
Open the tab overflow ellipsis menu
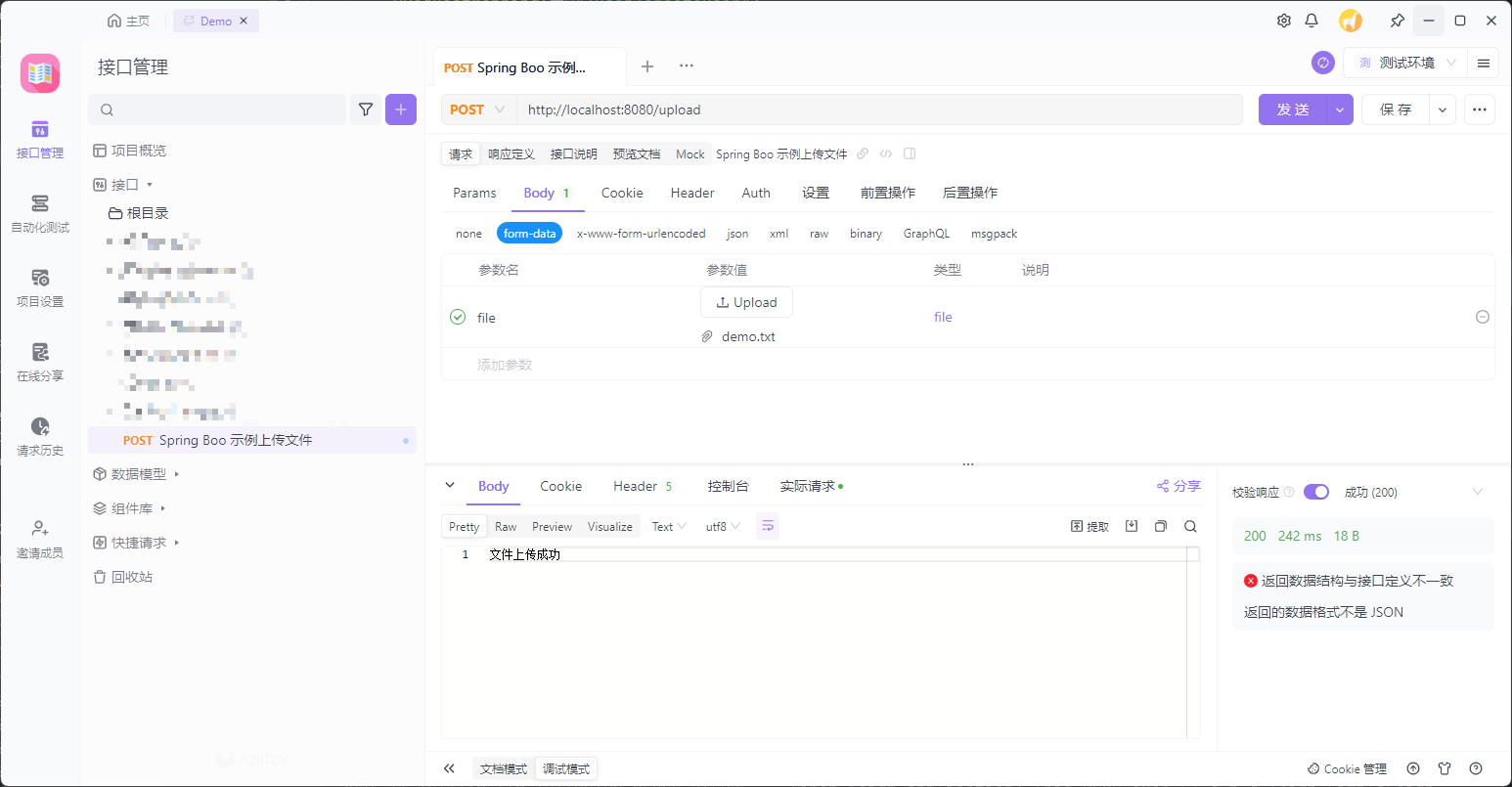coord(687,66)
